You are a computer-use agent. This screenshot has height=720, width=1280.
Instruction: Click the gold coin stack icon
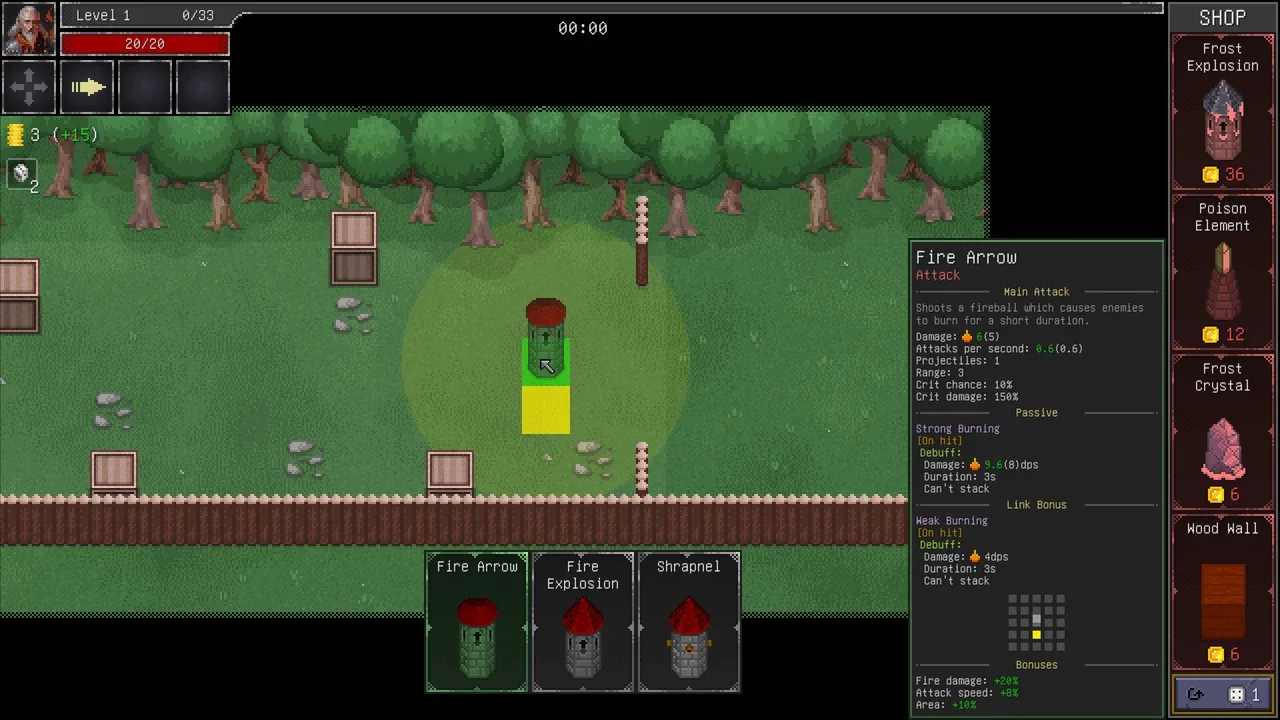click(16, 135)
